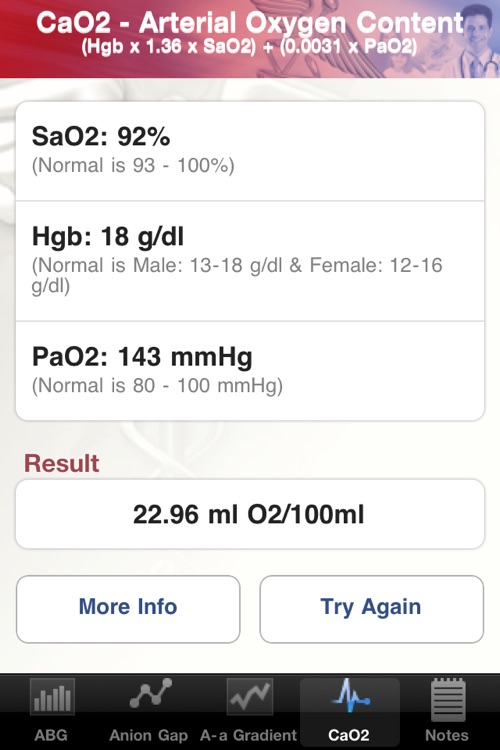The height and width of the screenshot is (750, 500).
Task: Tap the CaO2 formula subtitle in header
Action: [249, 47]
